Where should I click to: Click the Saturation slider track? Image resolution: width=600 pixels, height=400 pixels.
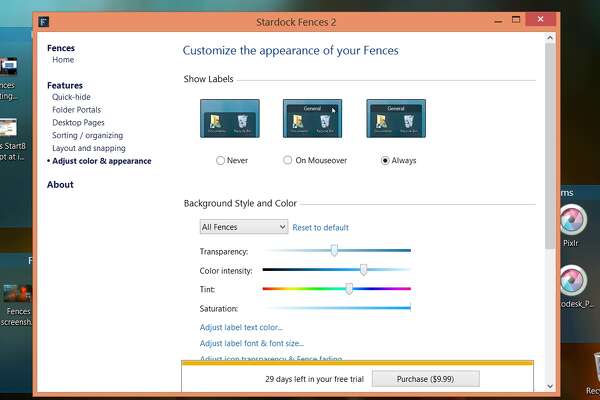coord(337,307)
